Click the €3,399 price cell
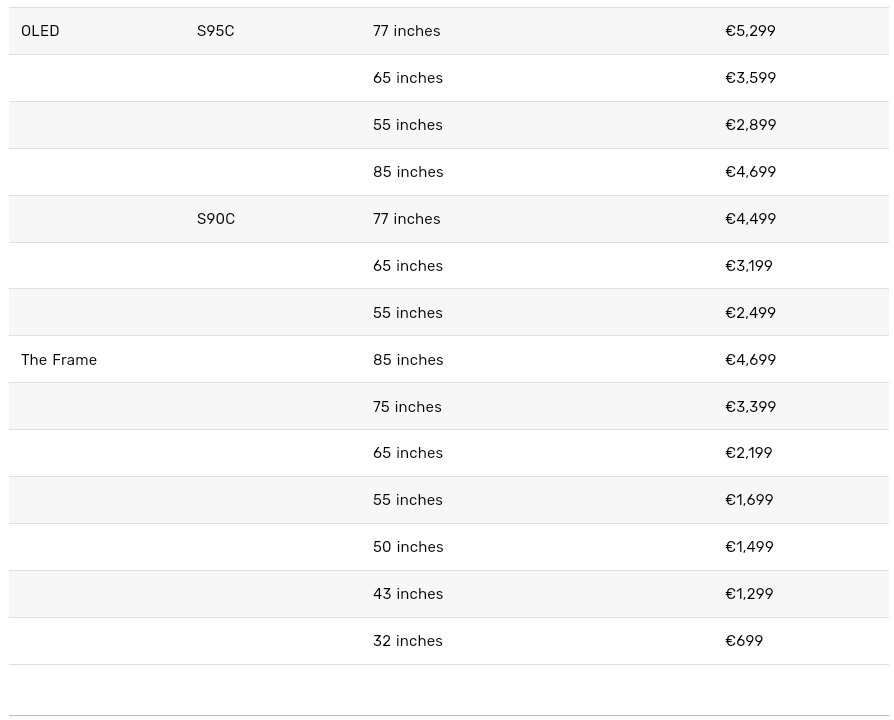The image size is (894, 720). coord(750,407)
